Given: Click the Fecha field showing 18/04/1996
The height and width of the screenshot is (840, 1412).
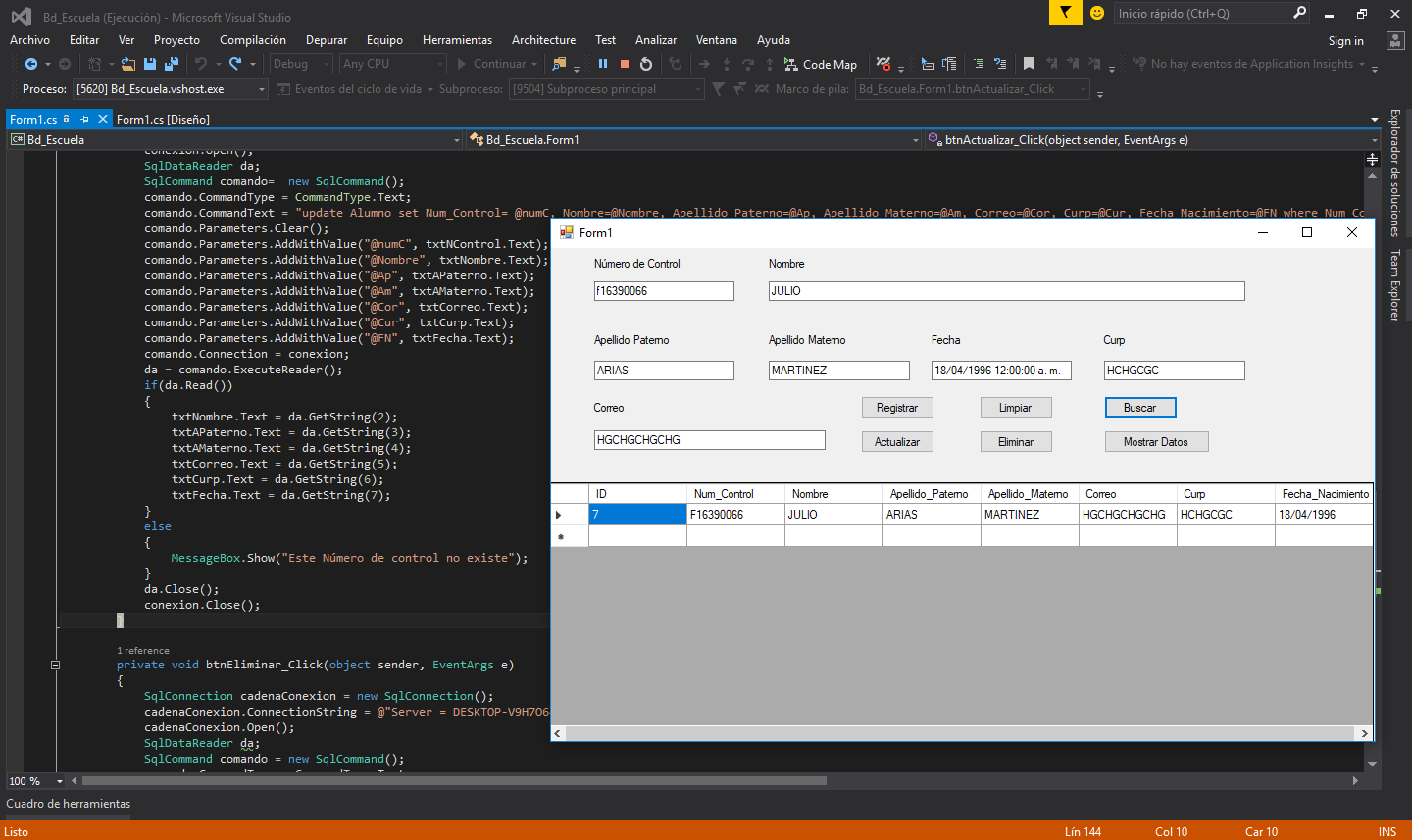Looking at the screenshot, I should [x=1001, y=371].
